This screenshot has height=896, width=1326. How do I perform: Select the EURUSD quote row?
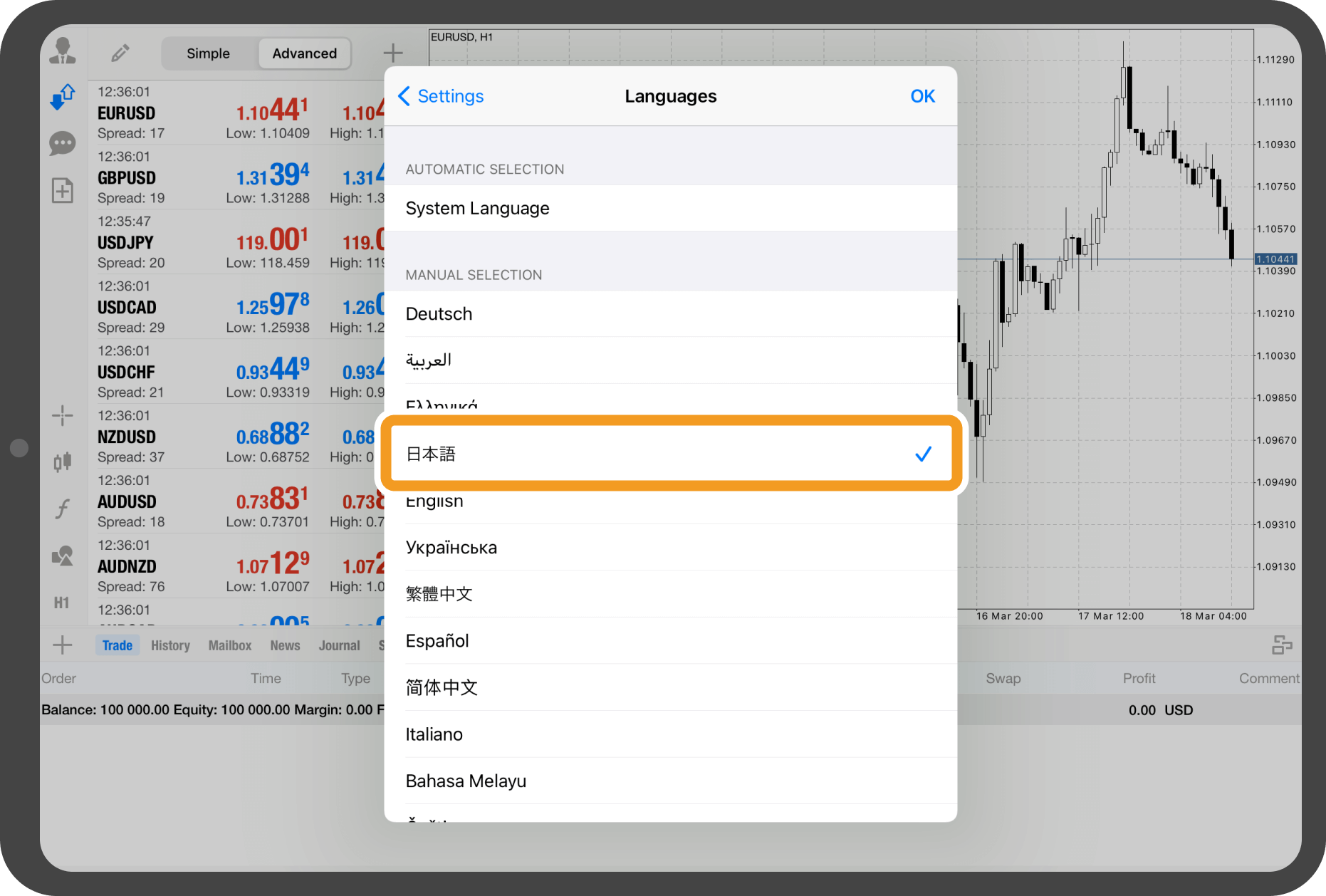click(235, 113)
